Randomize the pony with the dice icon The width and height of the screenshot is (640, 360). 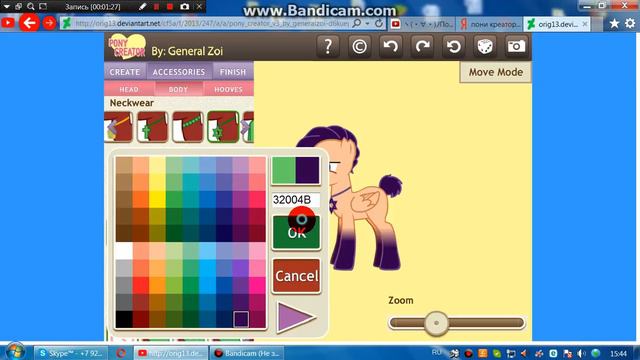pyautogui.click(x=485, y=47)
